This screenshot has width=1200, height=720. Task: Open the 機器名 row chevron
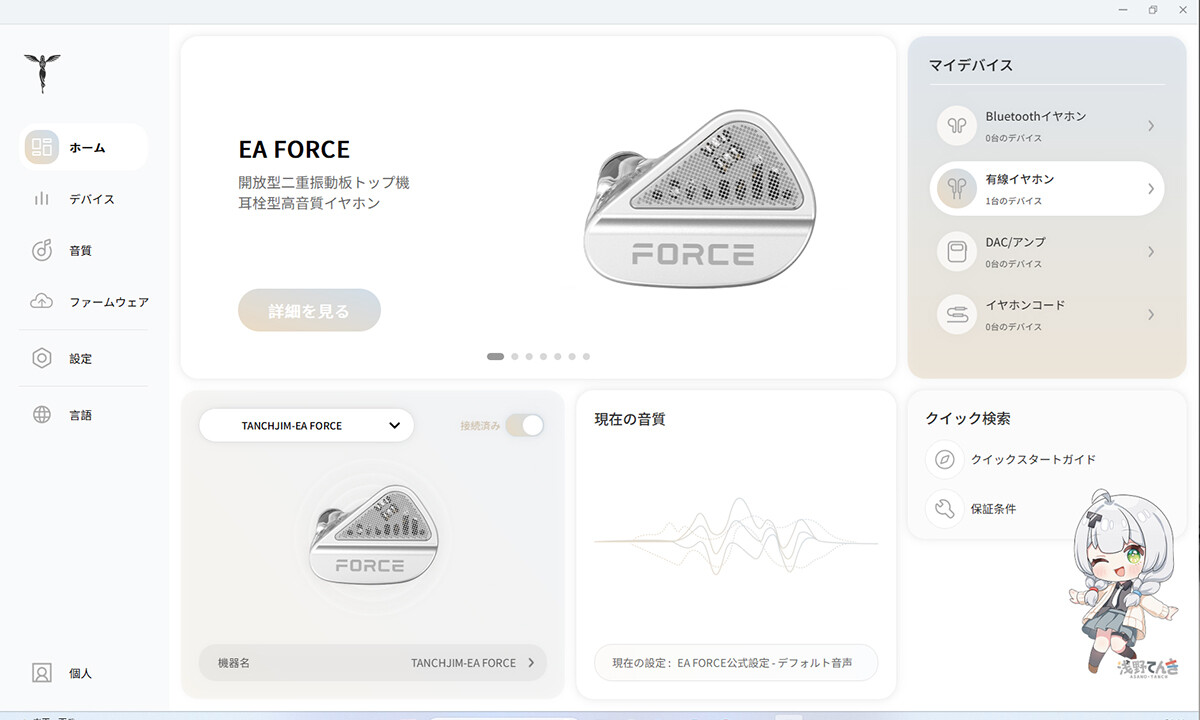pyautogui.click(x=531, y=662)
